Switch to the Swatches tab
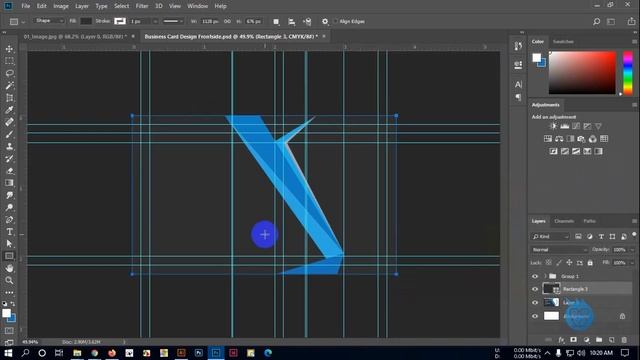 pos(563,42)
